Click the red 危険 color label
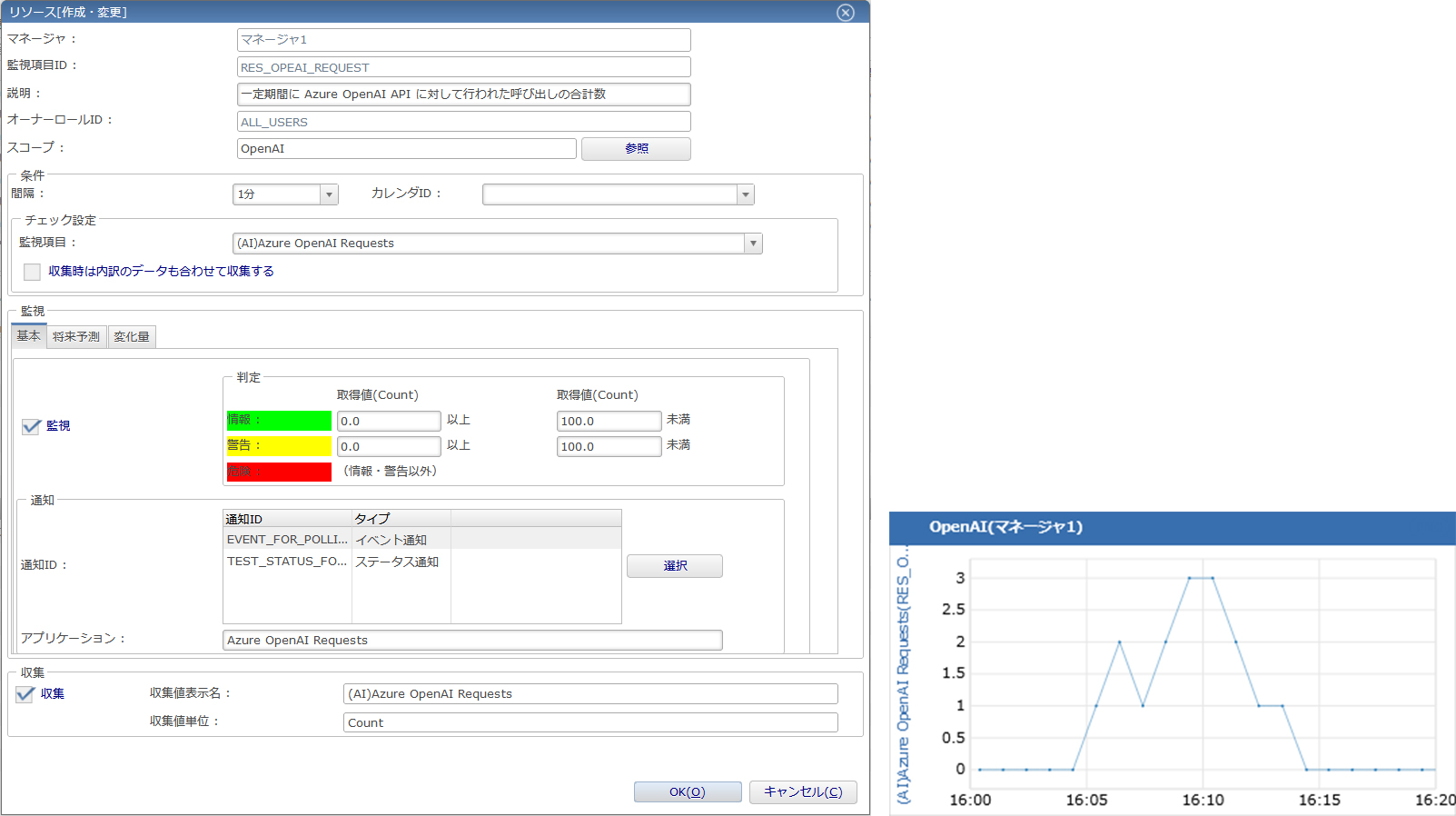The height and width of the screenshot is (816, 1456). click(279, 472)
